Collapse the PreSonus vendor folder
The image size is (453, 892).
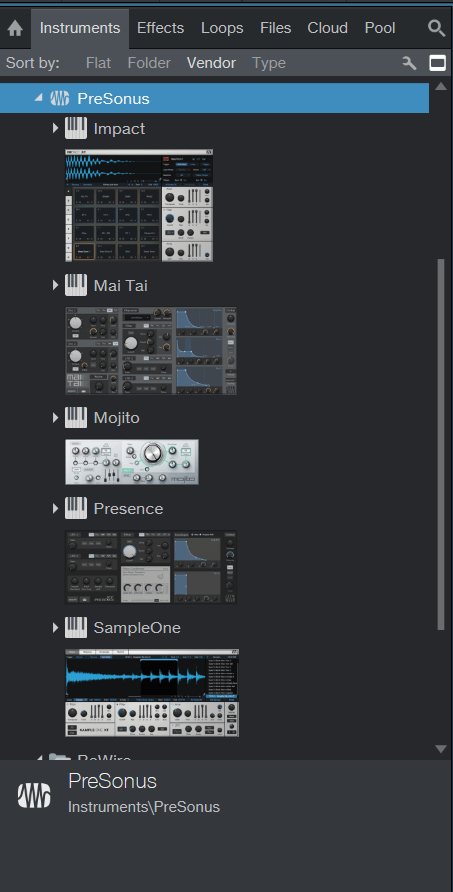[38, 98]
